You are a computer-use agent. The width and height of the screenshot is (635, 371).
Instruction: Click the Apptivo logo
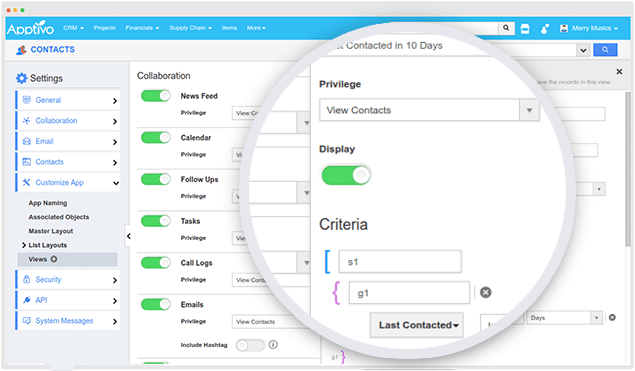[x=30, y=28]
